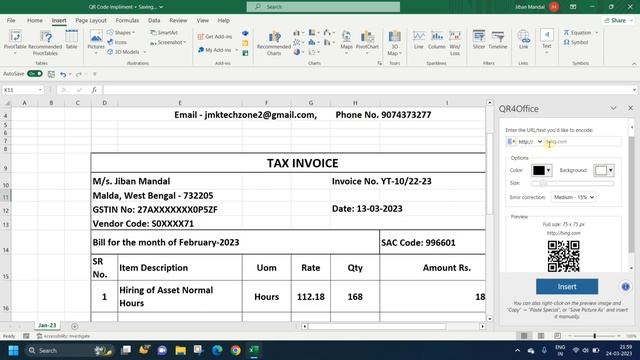Viewport: 640px width, 360px height.
Task: Switch to Page Break Preview view
Action: 558,336
